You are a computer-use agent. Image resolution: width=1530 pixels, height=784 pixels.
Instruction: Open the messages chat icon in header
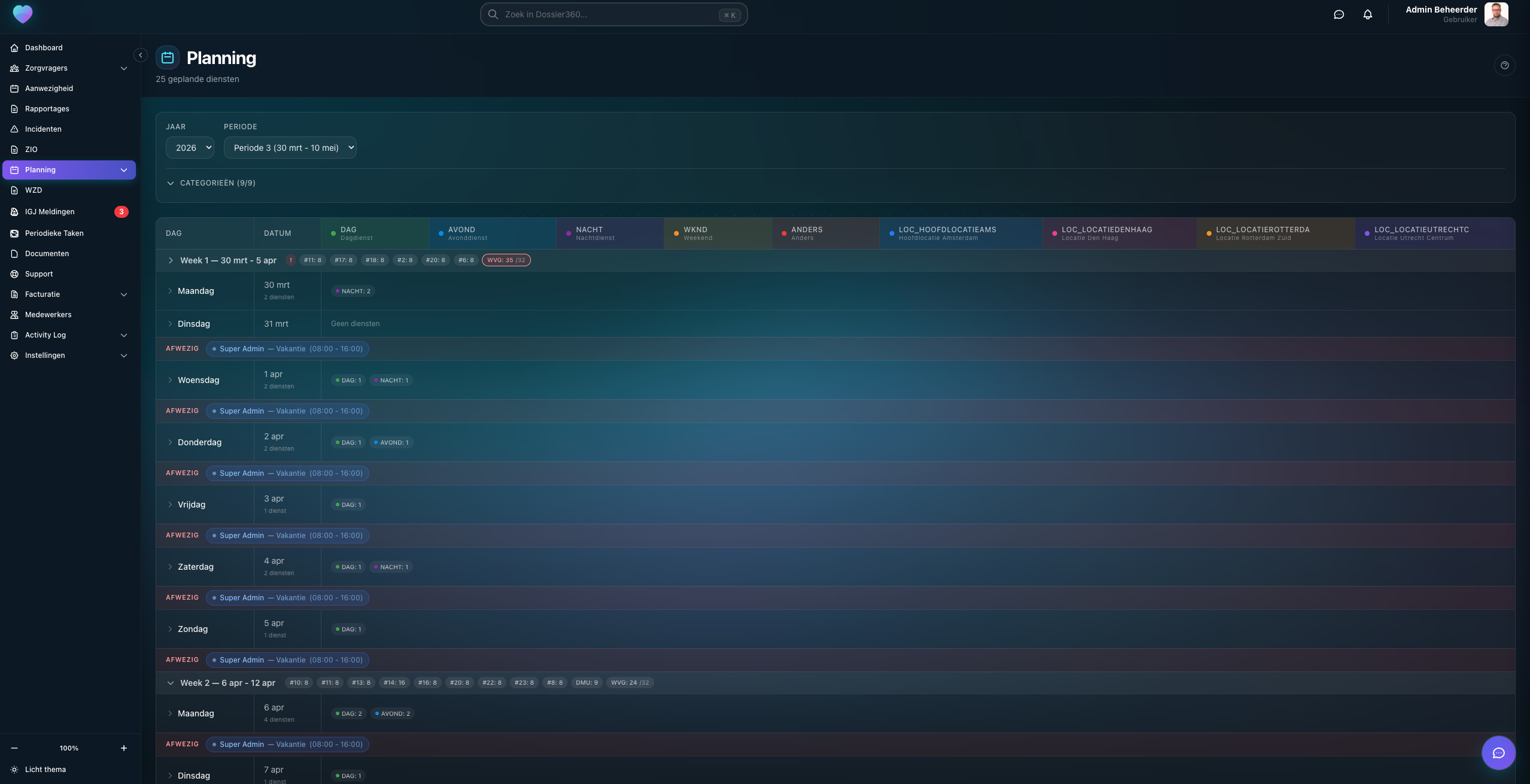(1338, 14)
